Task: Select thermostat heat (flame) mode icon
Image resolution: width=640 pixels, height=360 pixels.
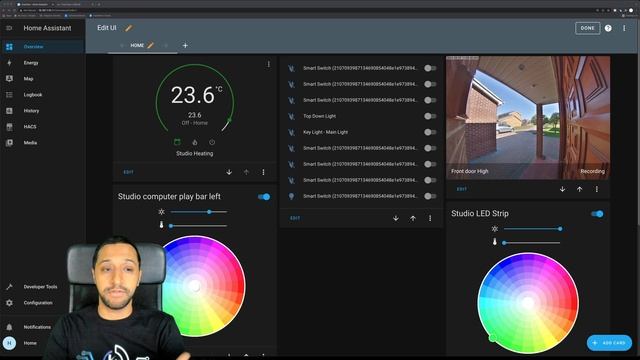Action: (x=195, y=142)
